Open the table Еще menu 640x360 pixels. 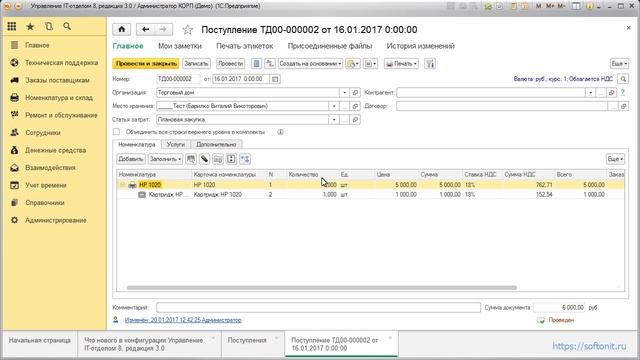(615, 159)
